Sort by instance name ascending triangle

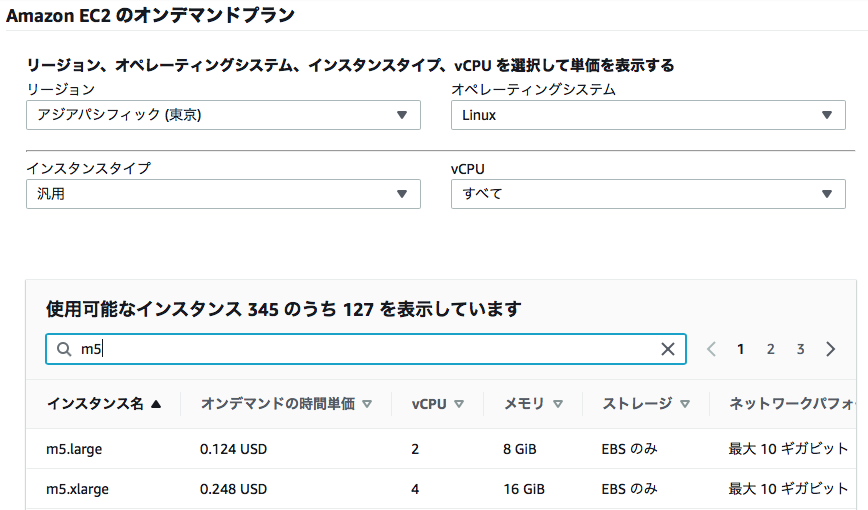[156, 404]
